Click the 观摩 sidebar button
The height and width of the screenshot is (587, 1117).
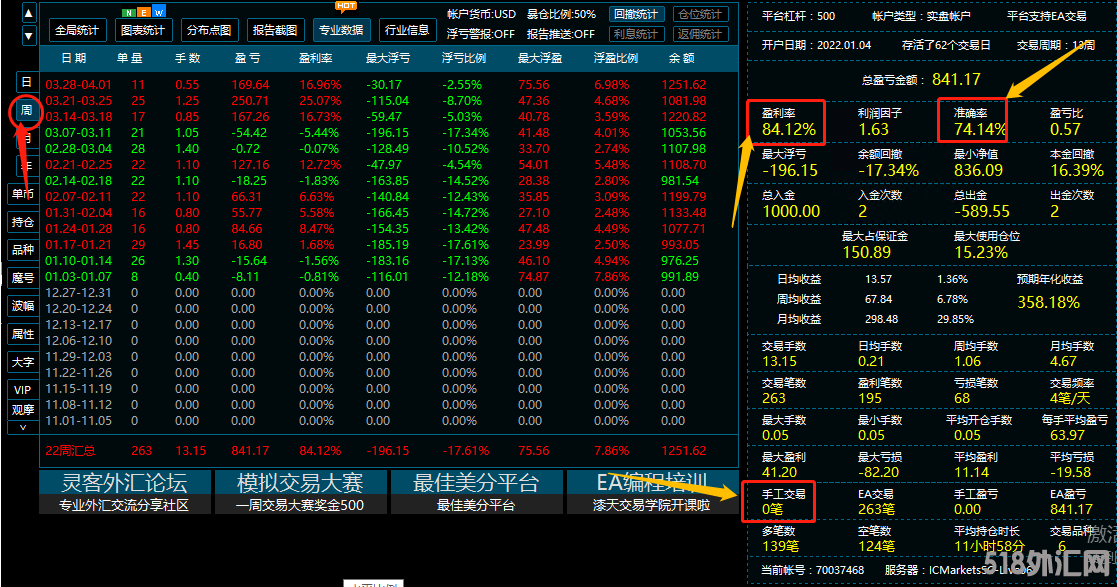click(23, 410)
